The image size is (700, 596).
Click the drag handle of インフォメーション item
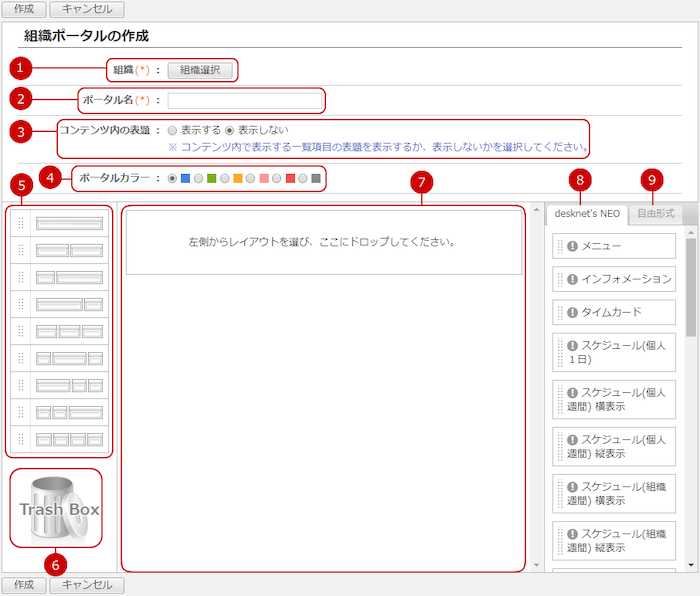pyautogui.click(x=560, y=279)
